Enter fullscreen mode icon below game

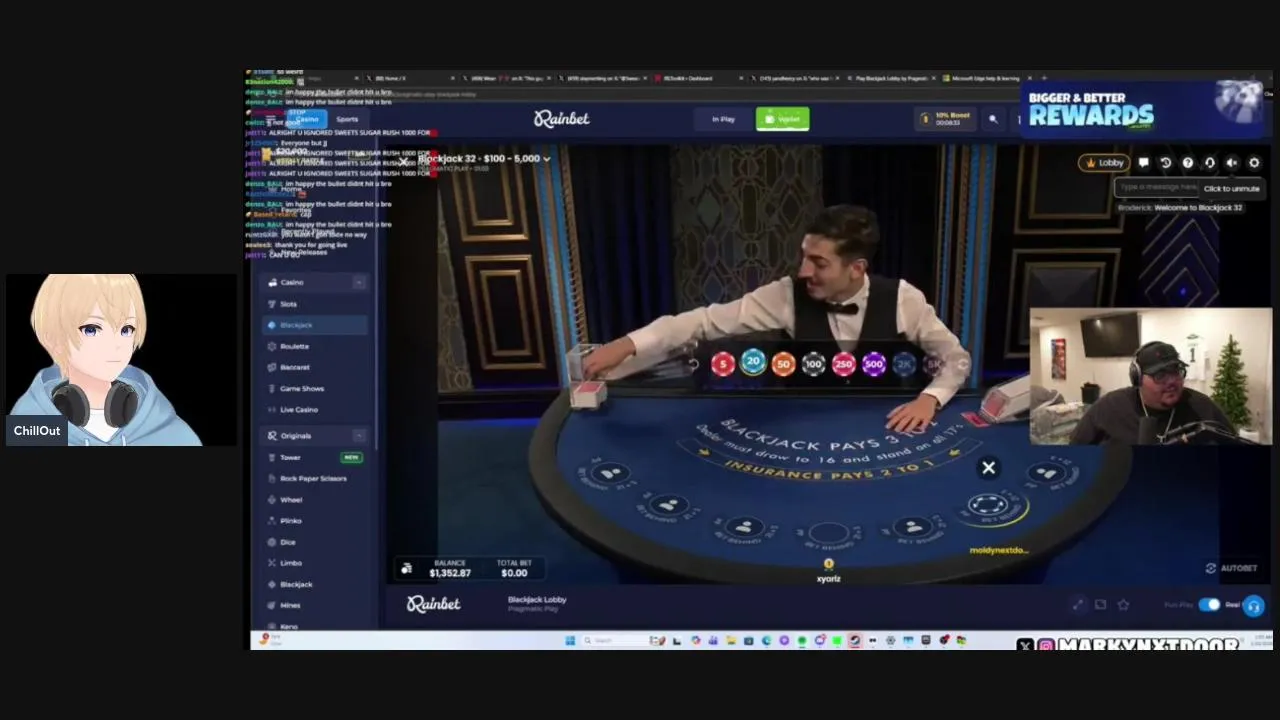click(1078, 604)
